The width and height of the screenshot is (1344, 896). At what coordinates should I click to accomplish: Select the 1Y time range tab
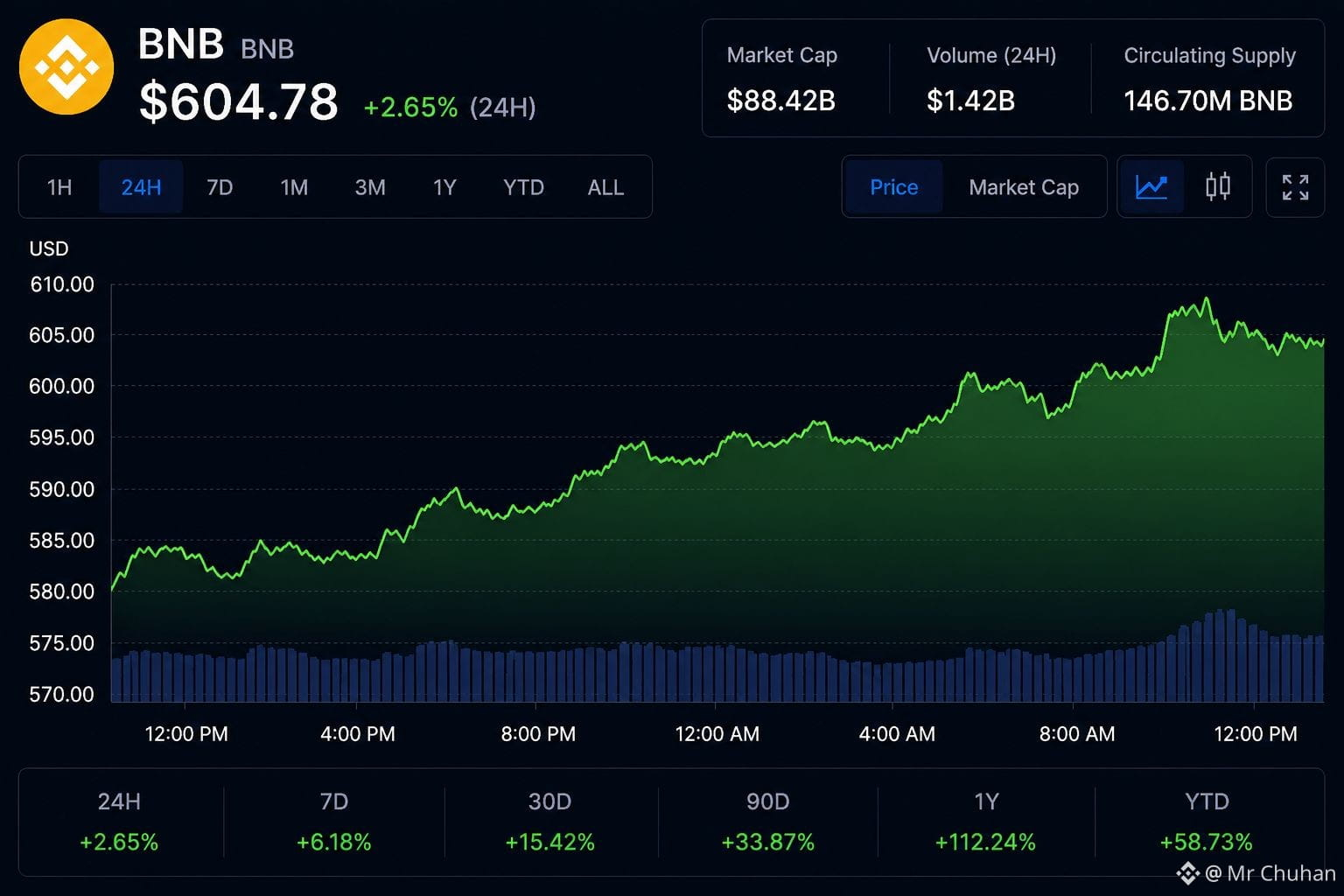pos(444,187)
